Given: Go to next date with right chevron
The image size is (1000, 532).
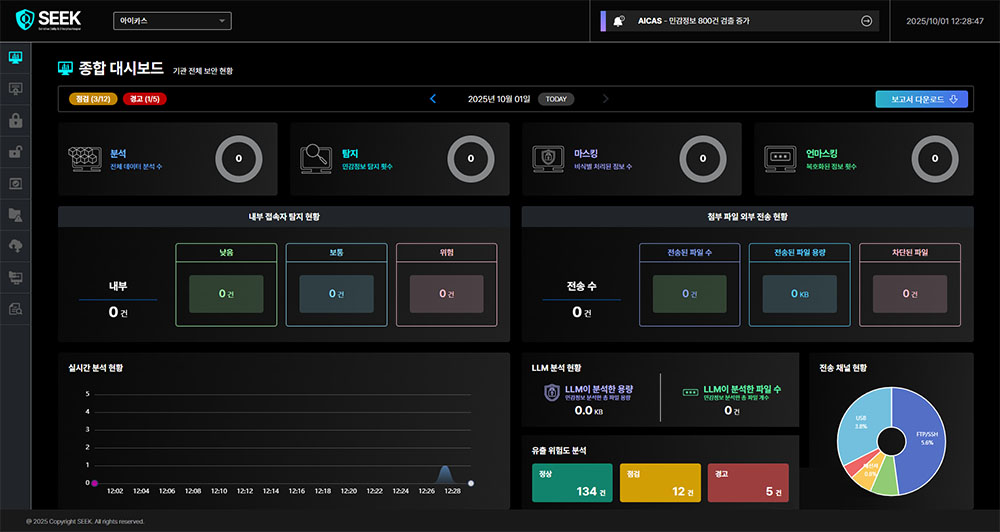Looking at the screenshot, I should tap(606, 99).
